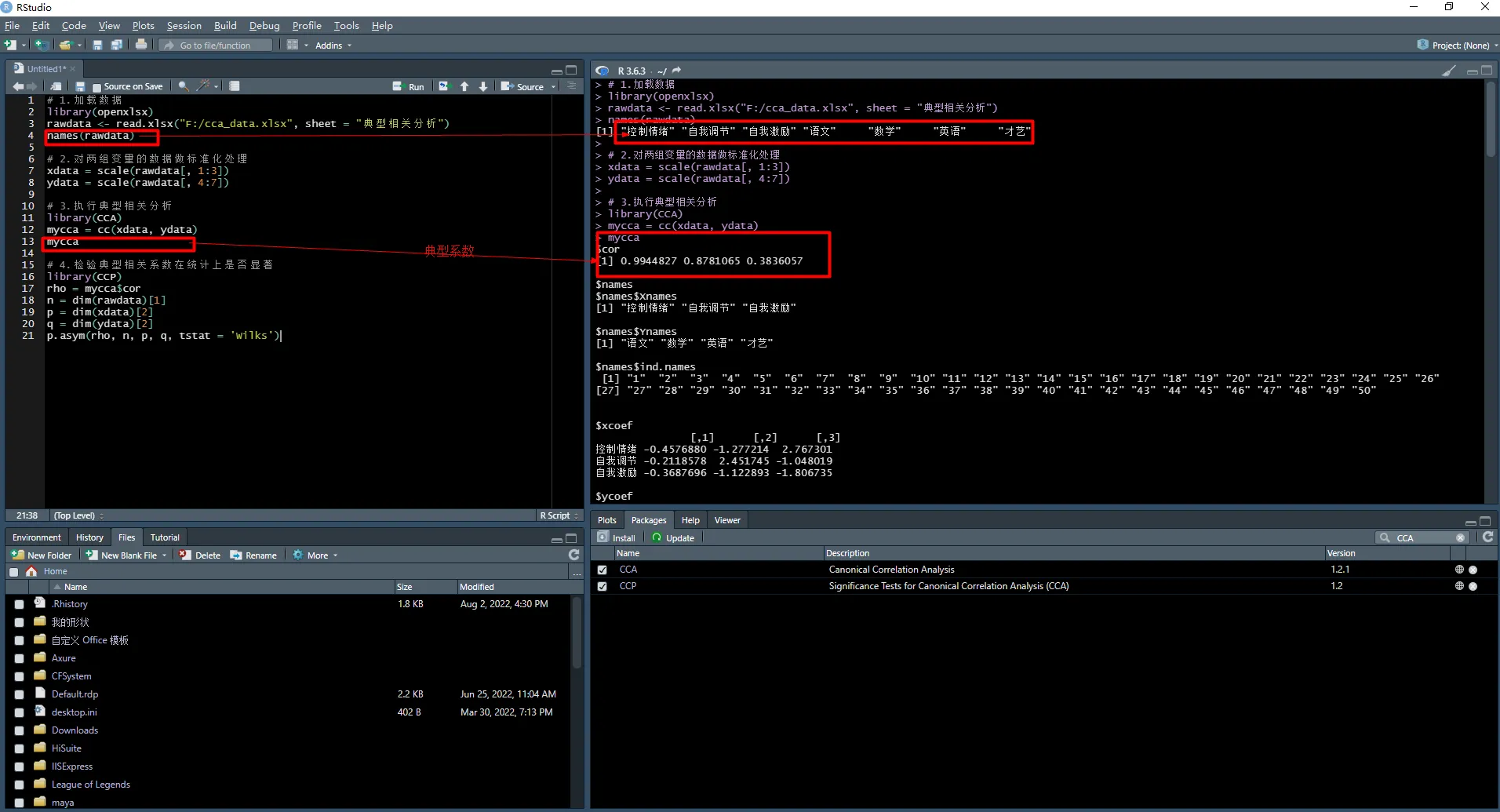Open the Addins dropdown
Viewport: 1500px width, 812px height.
(333, 46)
